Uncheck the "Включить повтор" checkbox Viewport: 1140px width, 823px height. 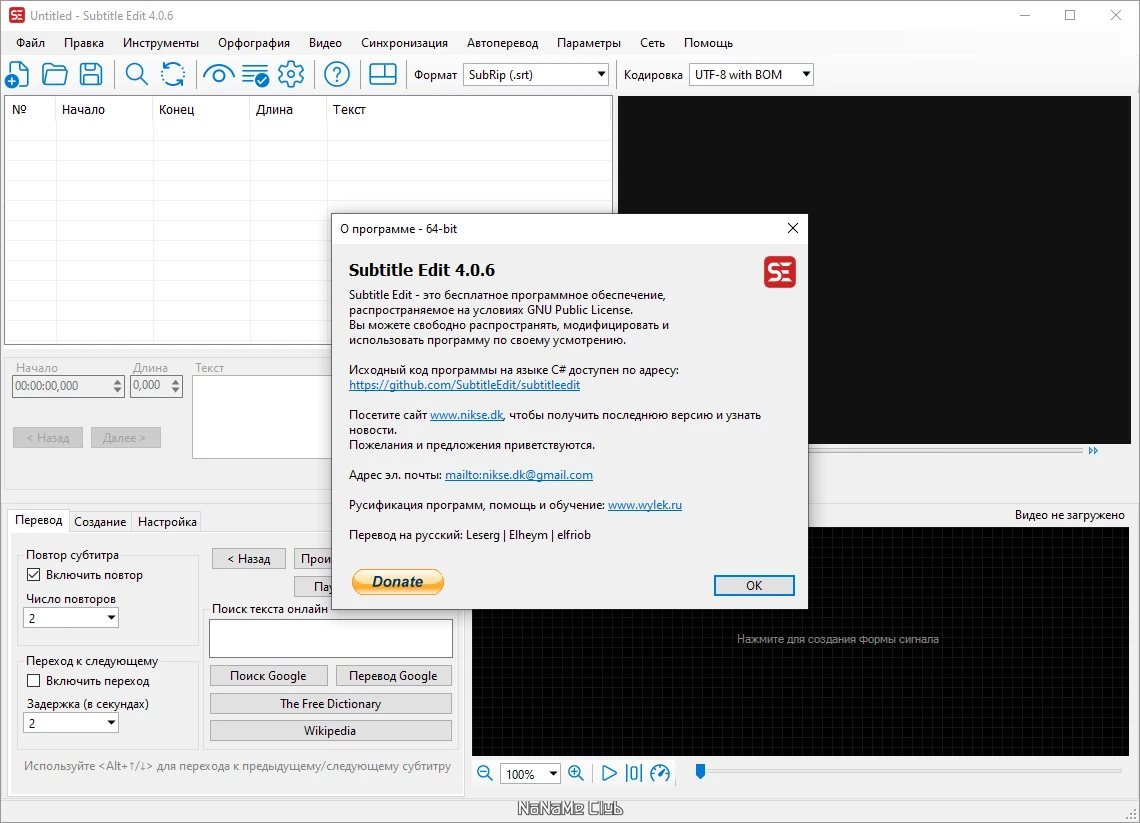(33, 574)
